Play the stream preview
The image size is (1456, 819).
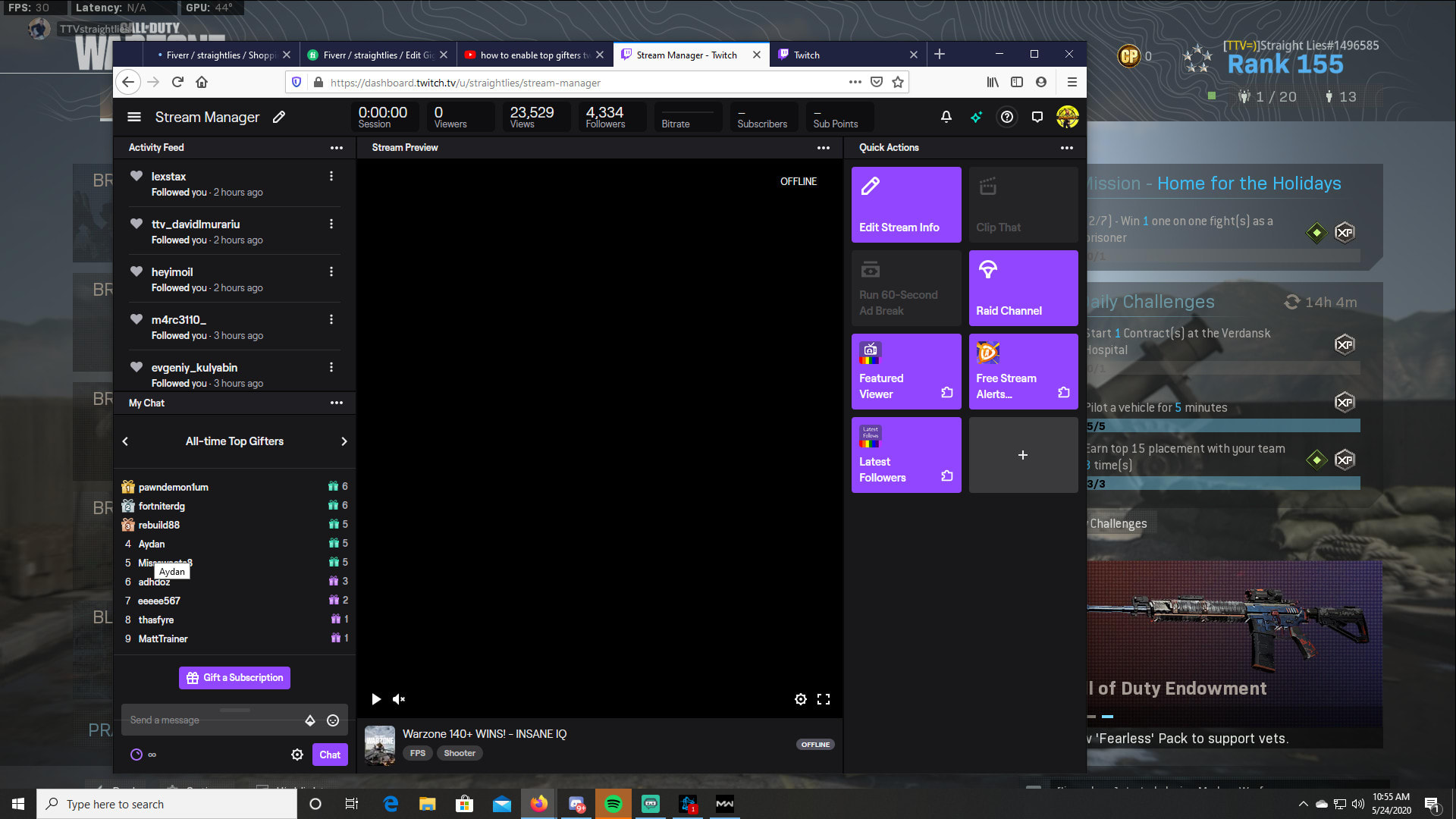pos(376,699)
